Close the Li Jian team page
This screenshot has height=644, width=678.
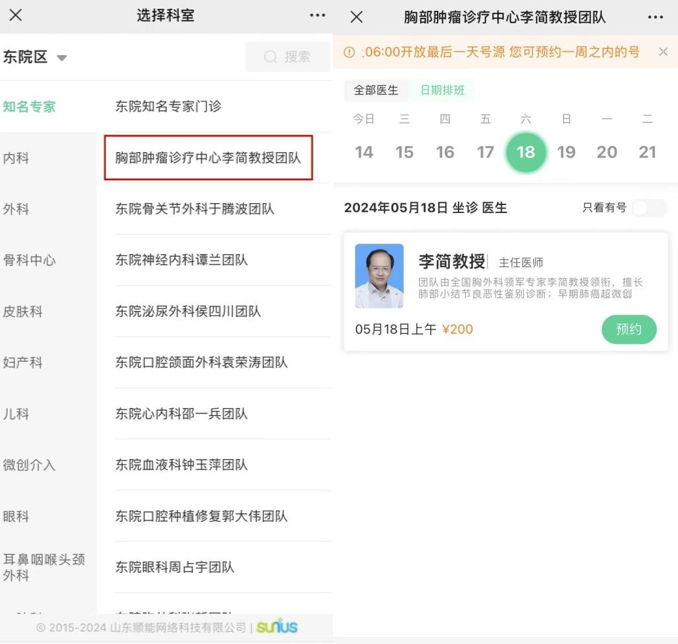pos(356,17)
